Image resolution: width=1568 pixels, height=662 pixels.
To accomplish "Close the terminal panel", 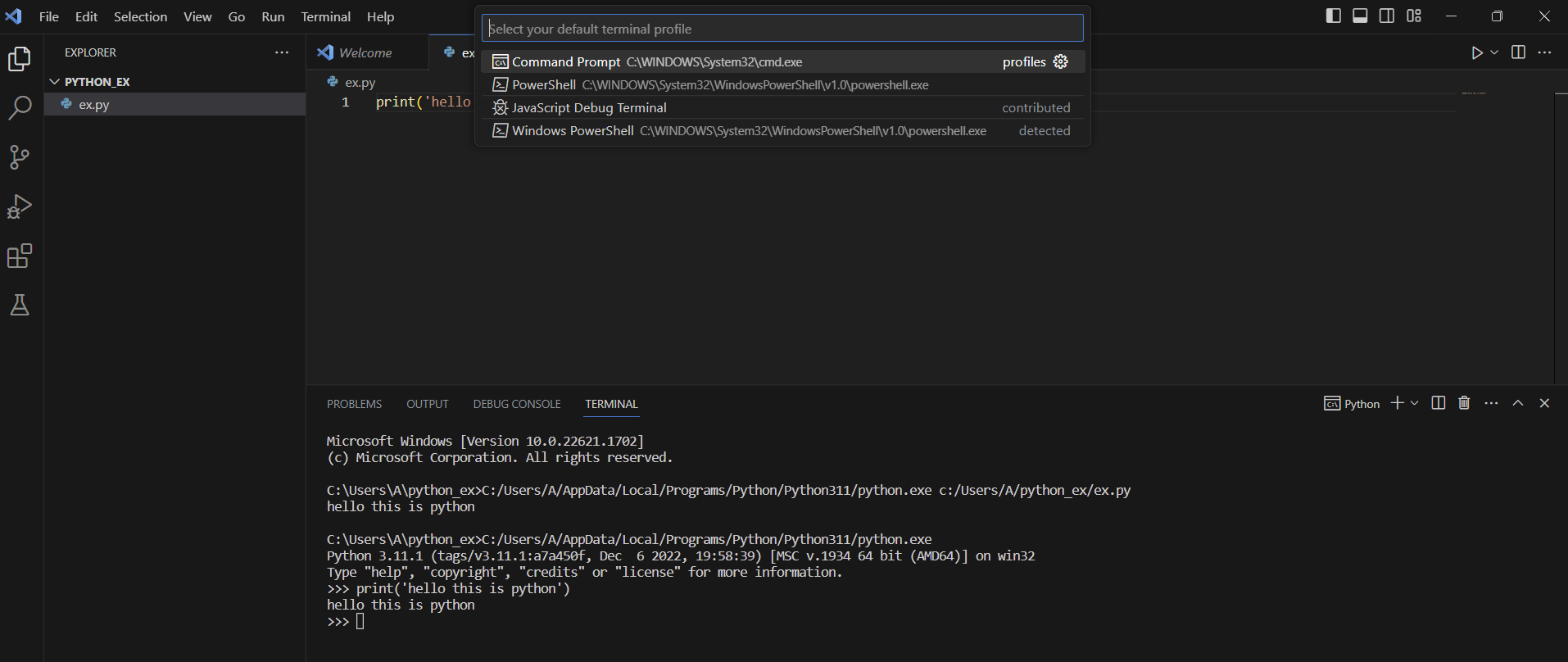I will point(1544,403).
